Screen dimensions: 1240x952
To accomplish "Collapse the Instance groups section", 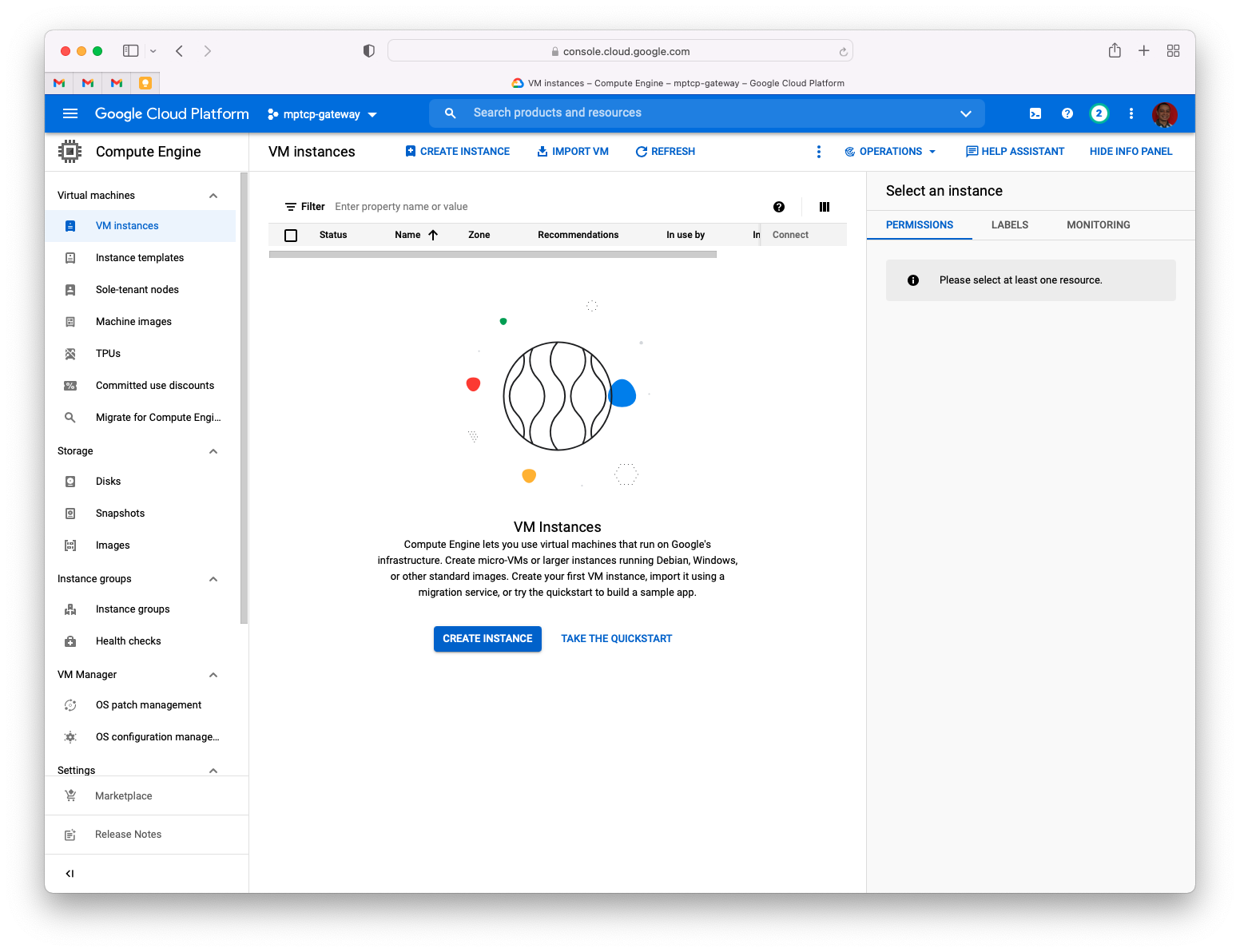I will 213,579.
